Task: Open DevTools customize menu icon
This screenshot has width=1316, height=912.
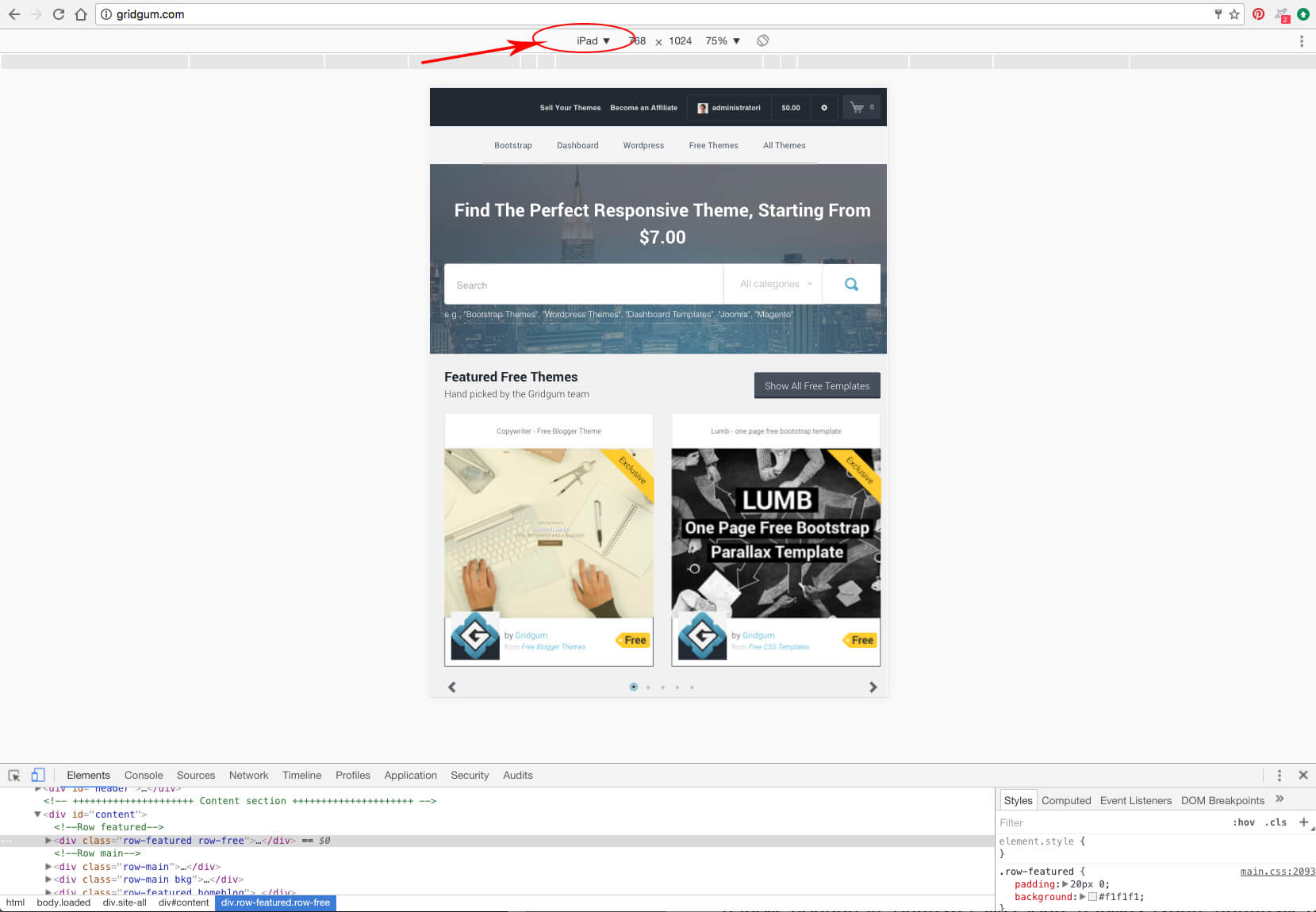Action: pyautogui.click(x=1279, y=776)
